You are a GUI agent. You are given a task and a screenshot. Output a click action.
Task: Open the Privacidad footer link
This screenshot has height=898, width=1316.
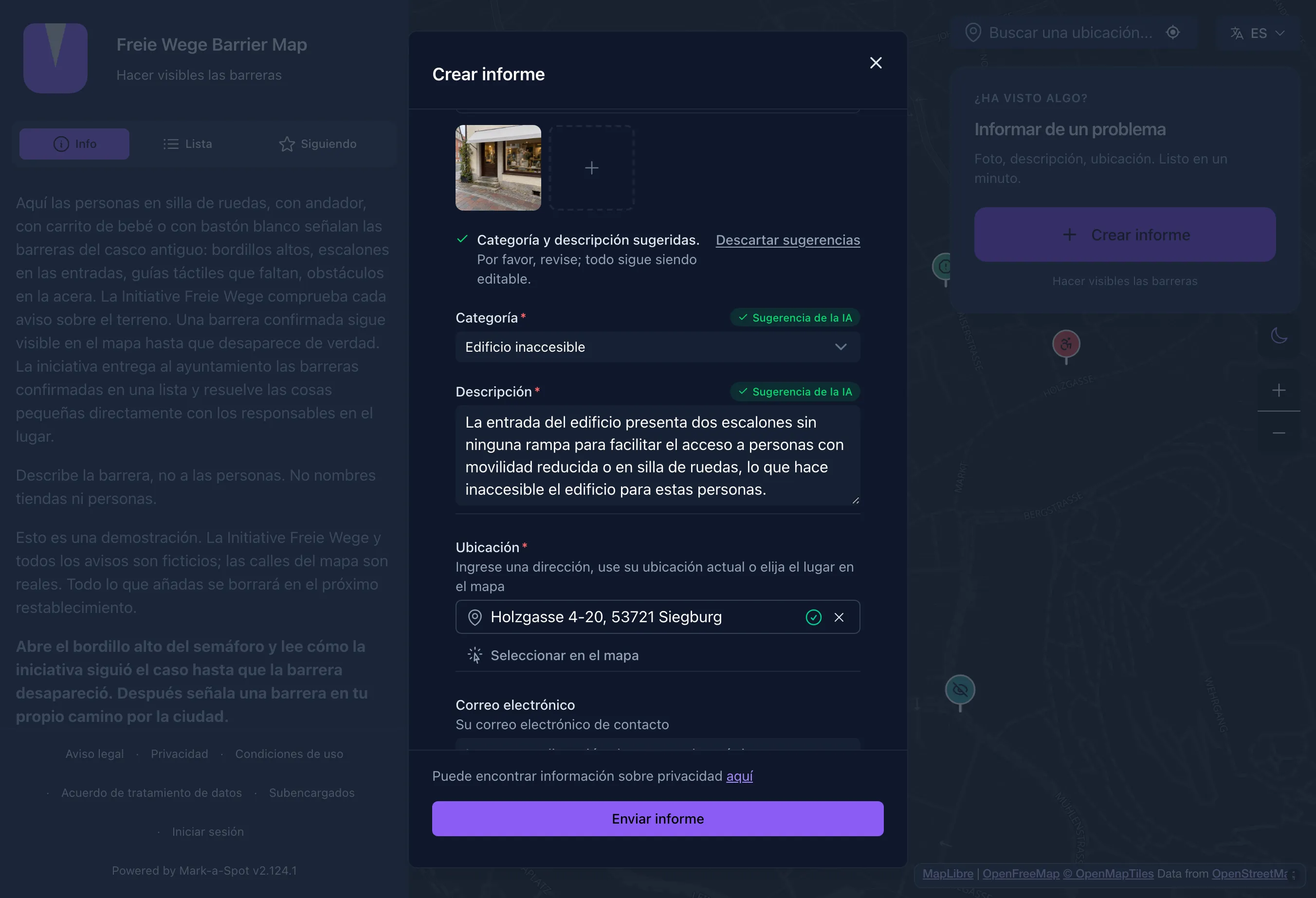(x=180, y=754)
